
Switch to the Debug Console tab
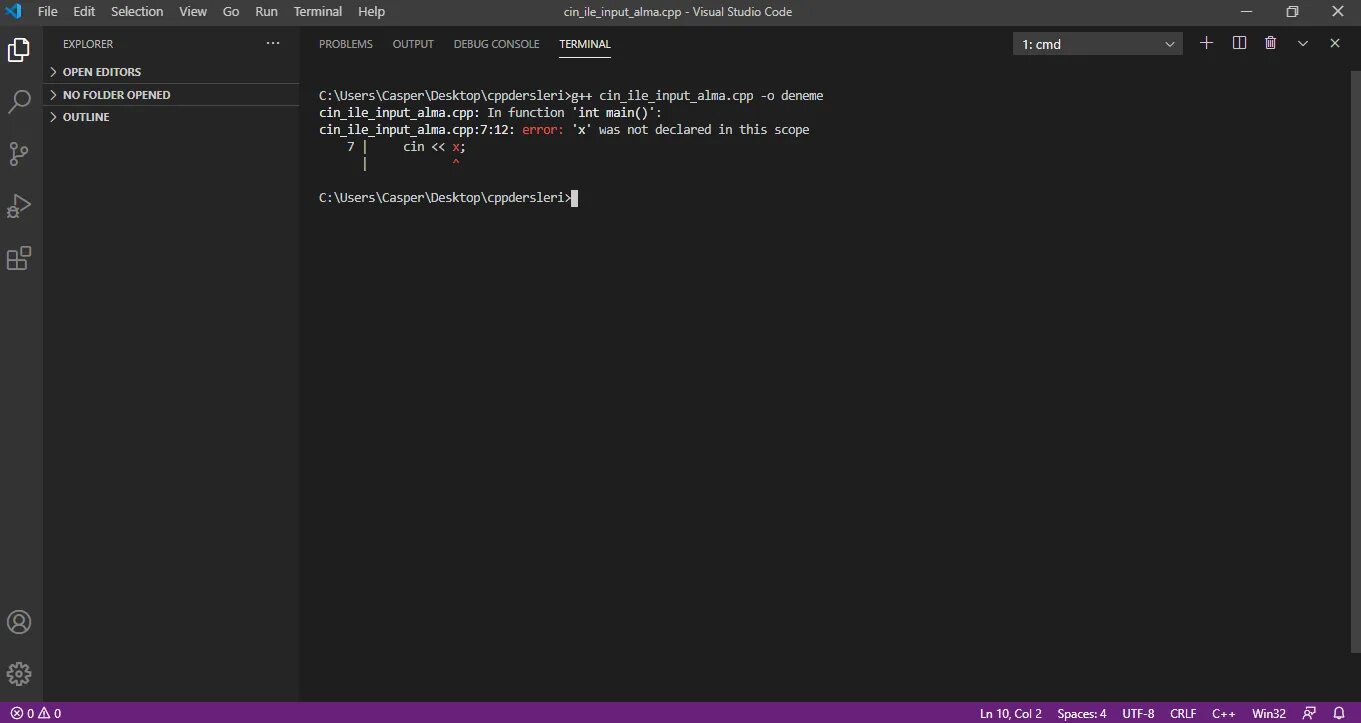pos(496,44)
